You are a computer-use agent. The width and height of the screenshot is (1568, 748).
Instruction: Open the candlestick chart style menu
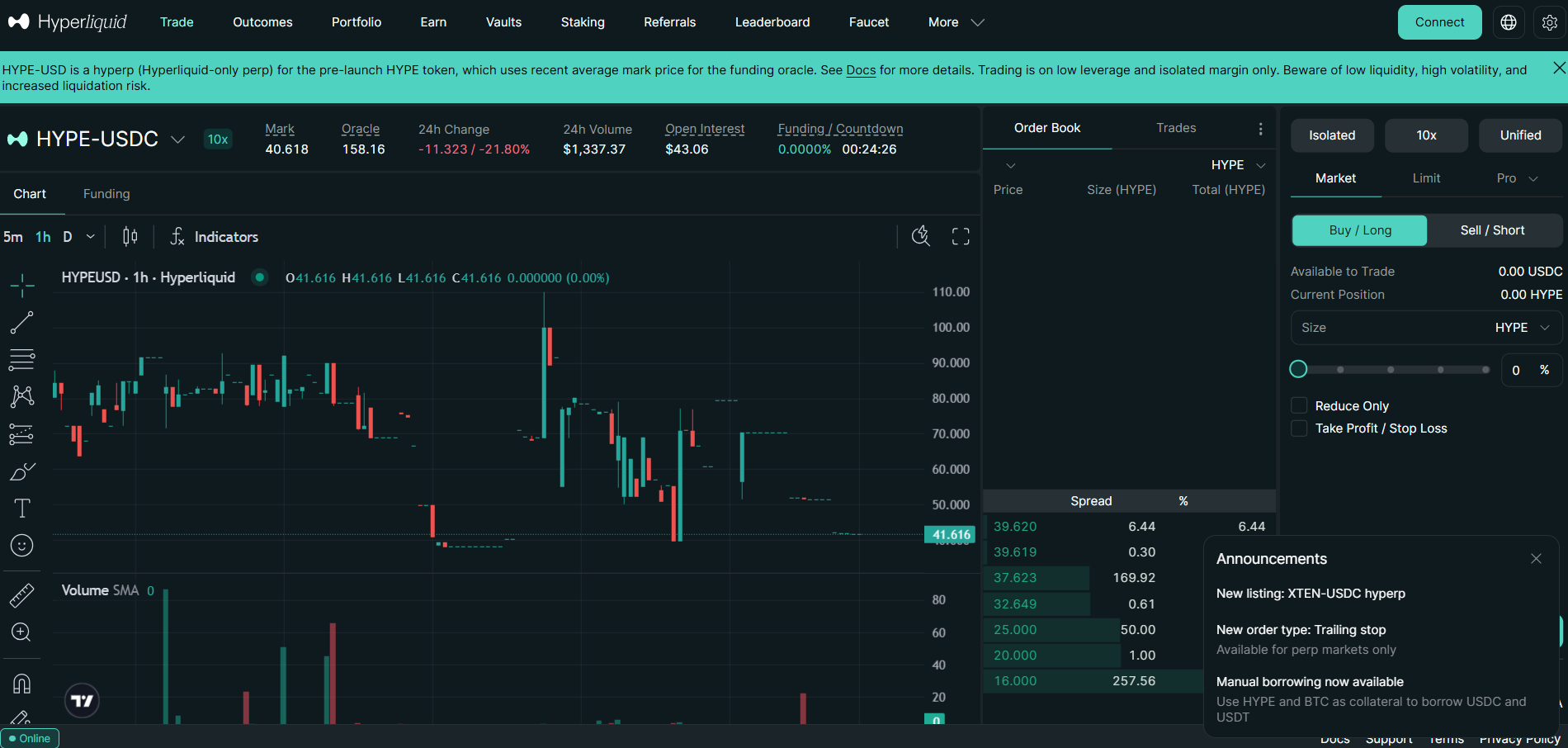pos(130,237)
